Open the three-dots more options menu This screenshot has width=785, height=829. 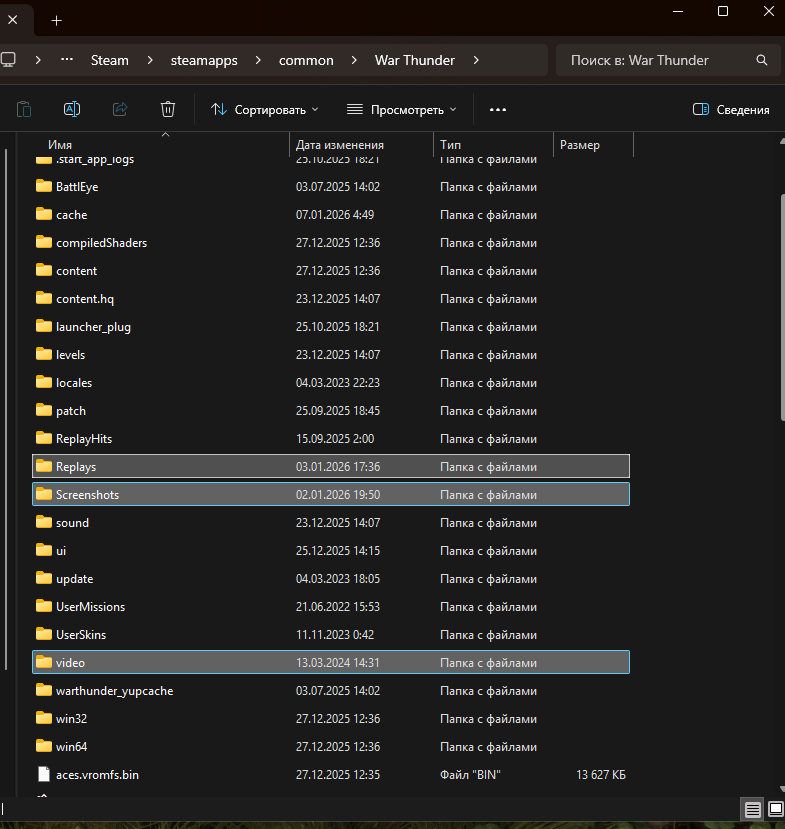pos(498,109)
